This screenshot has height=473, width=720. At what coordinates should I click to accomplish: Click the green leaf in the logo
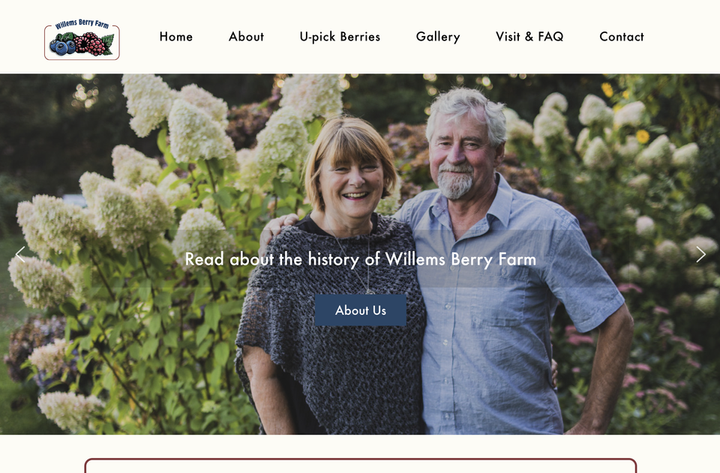(108, 45)
